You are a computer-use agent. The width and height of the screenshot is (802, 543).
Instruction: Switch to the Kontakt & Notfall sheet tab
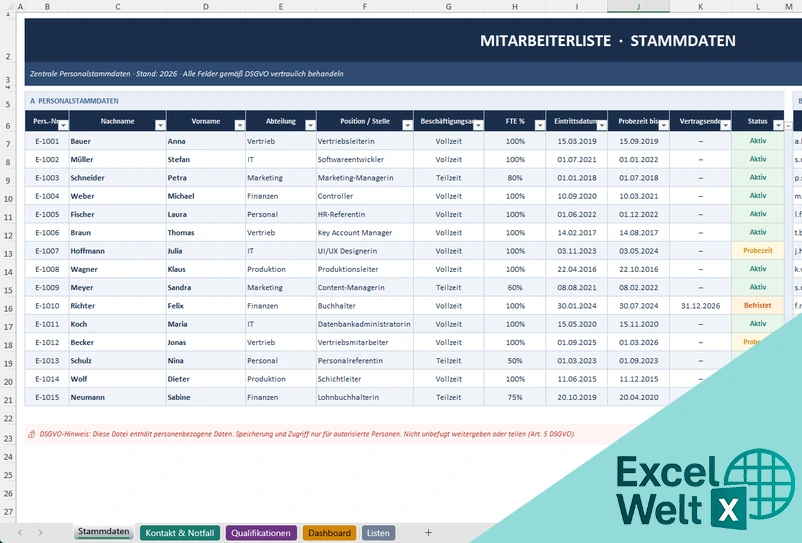(x=180, y=533)
